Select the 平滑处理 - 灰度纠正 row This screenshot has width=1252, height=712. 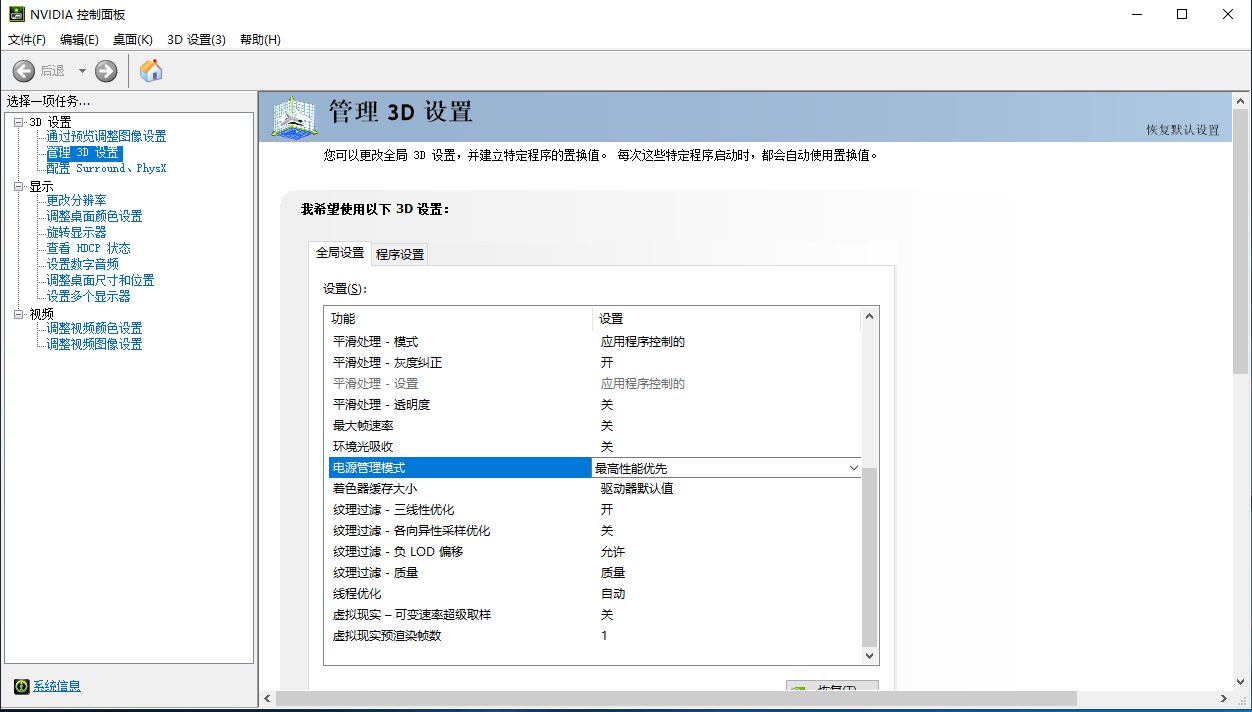[x=593, y=363]
